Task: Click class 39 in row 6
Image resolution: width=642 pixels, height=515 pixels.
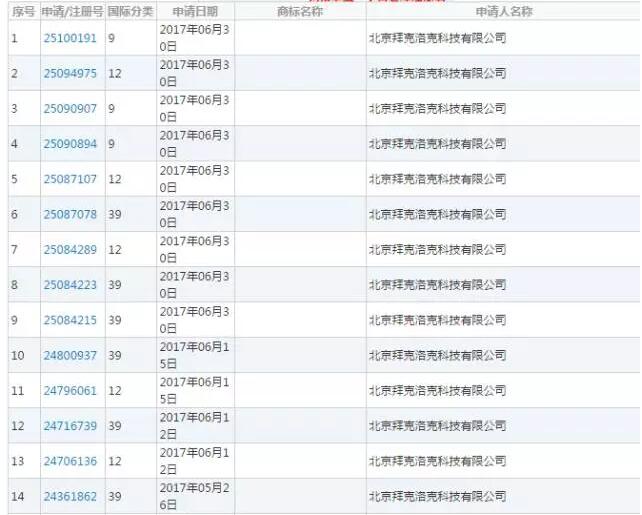Action: pyautogui.click(x=115, y=214)
